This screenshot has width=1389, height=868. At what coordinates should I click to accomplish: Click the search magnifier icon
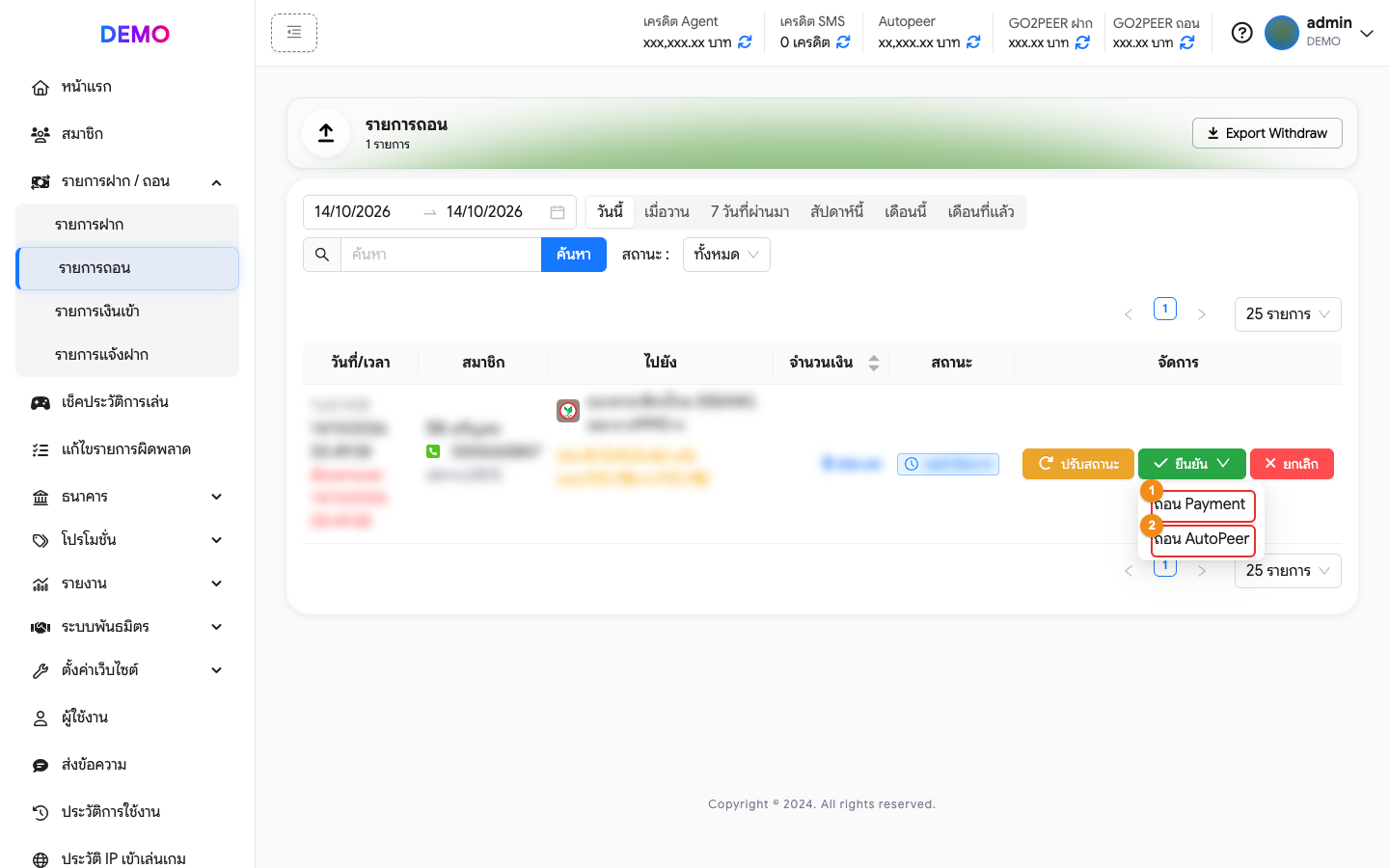[322, 255]
